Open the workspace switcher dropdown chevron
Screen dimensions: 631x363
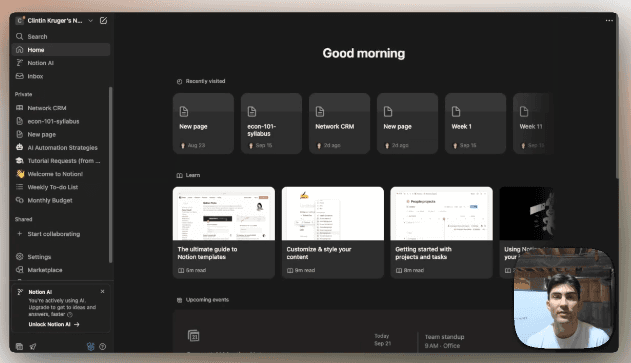point(91,21)
